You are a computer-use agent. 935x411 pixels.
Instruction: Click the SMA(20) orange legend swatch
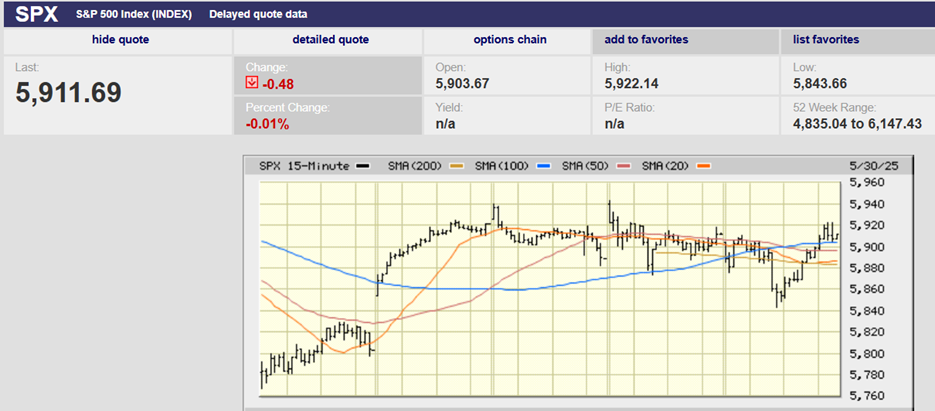704,166
